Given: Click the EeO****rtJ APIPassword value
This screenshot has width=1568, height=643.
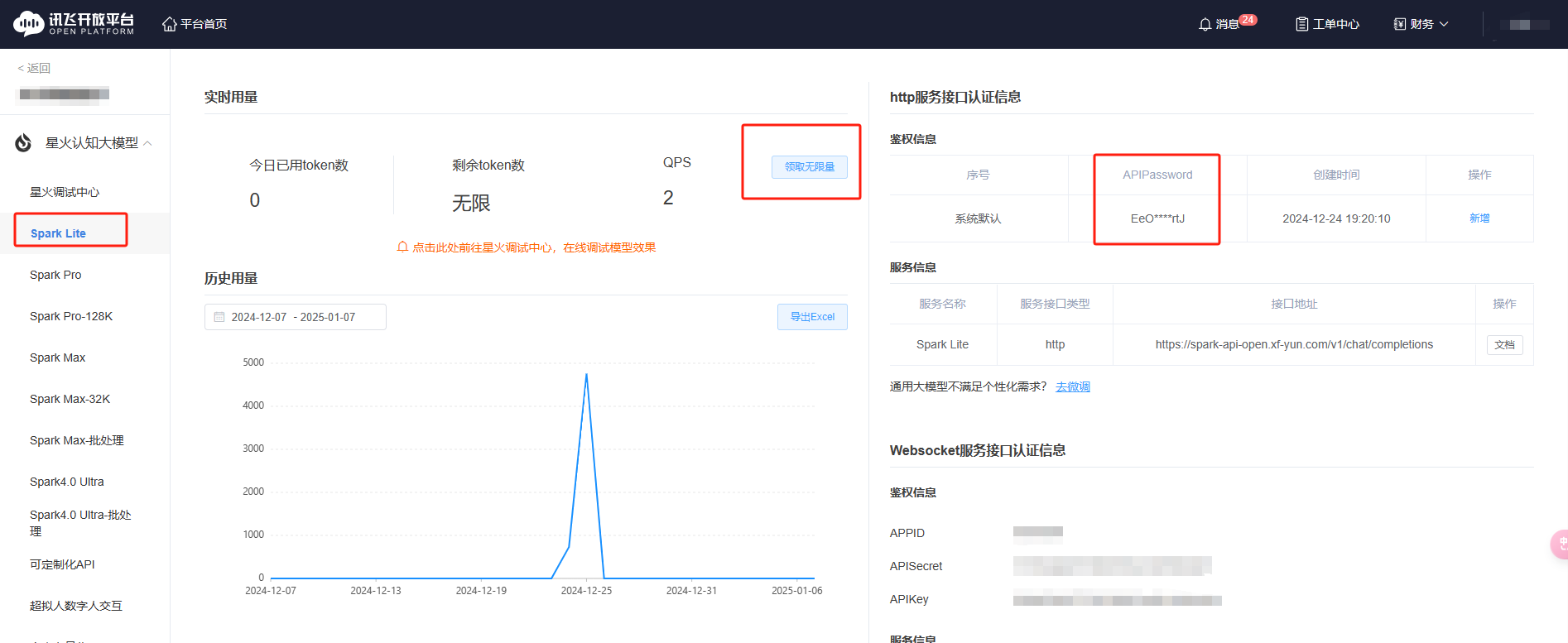Looking at the screenshot, I should (x=1157, y=218).
